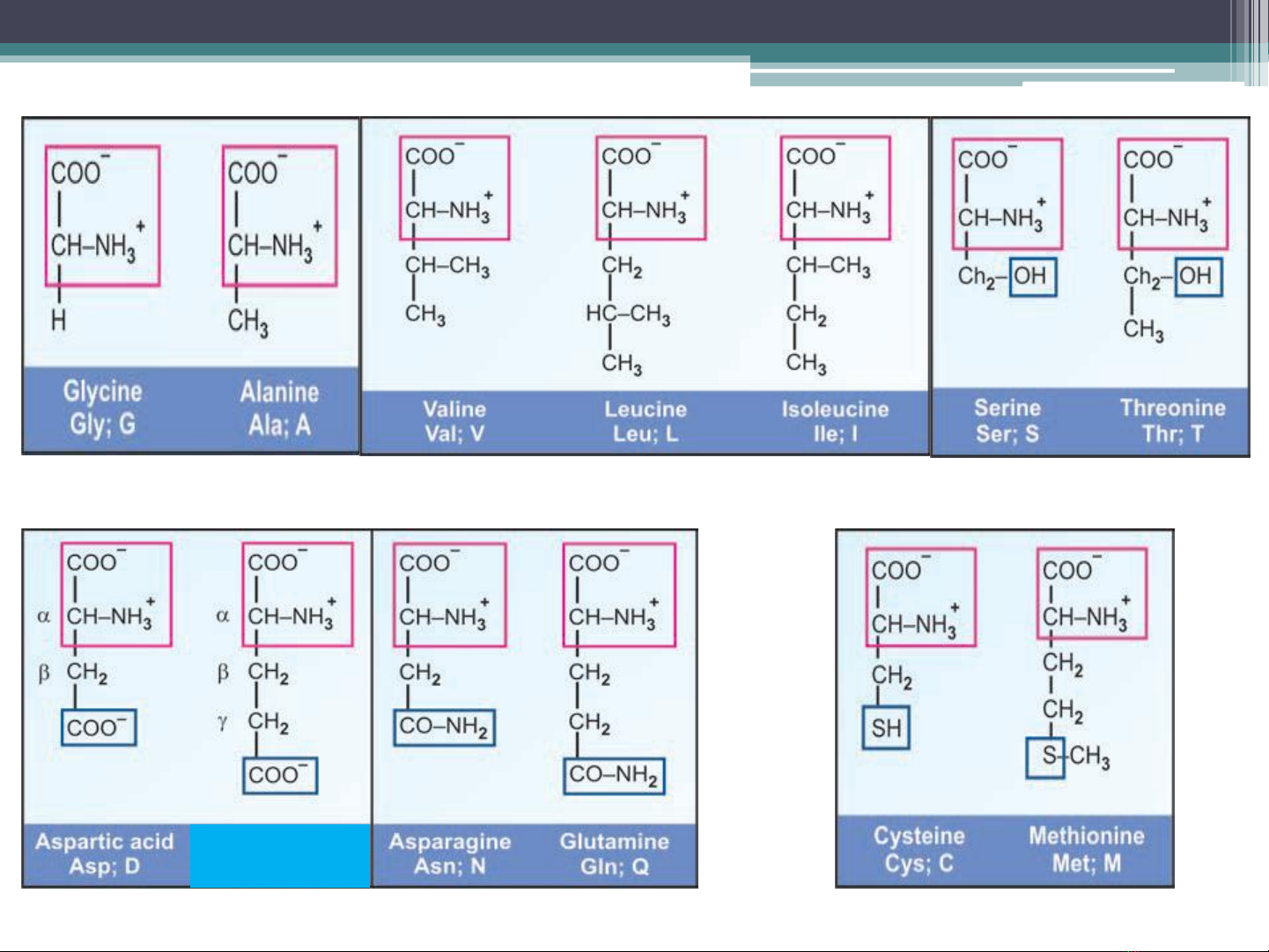Click the CH3 next to S in Methionine
This screenshot has width=1269, height=952.
point(1090,756)
